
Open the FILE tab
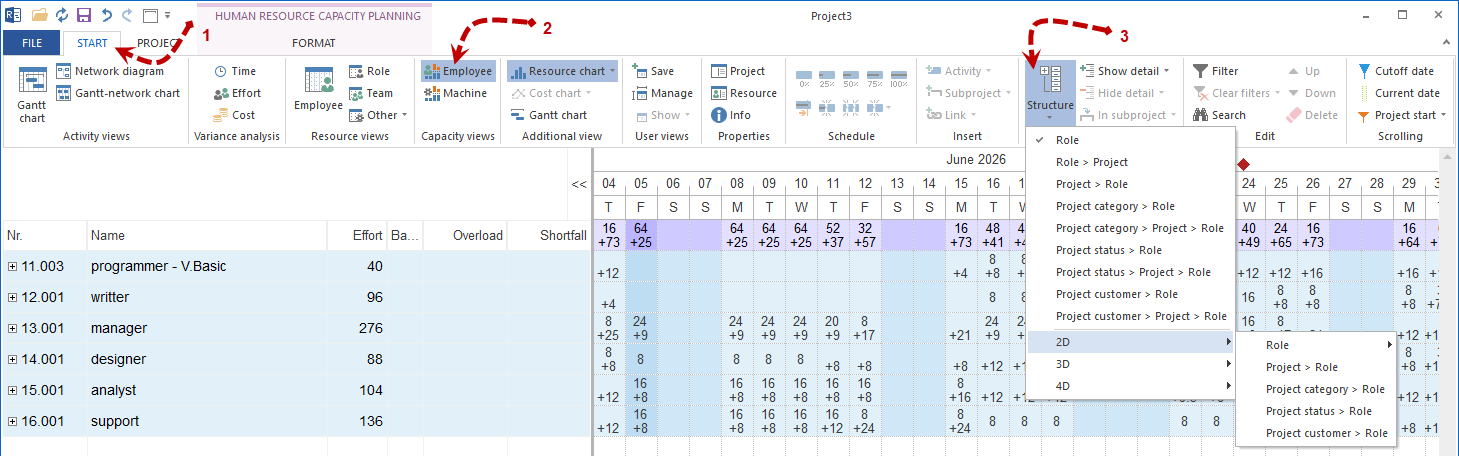31,43
